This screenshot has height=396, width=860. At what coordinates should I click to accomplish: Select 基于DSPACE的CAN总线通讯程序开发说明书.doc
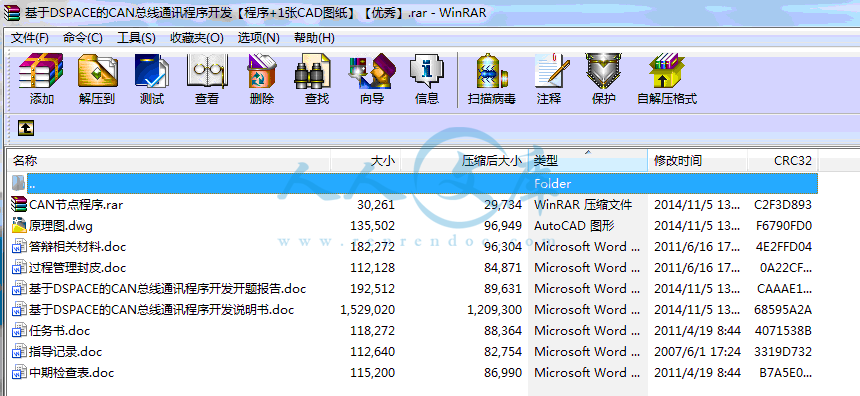coord(162,310)
